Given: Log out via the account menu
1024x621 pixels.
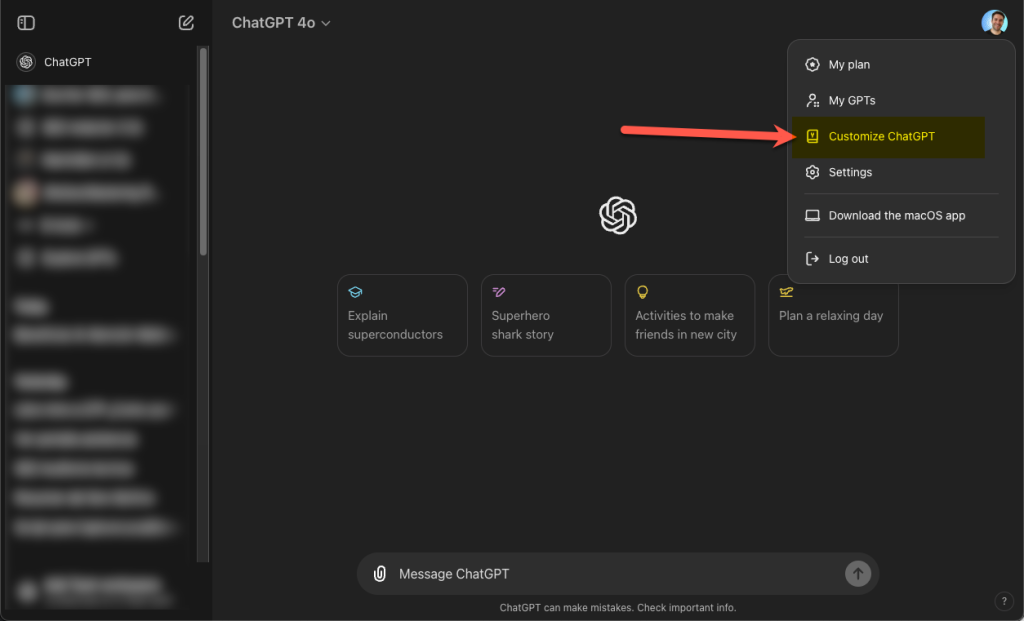Looking at the screenshot, I should [901, 259].
